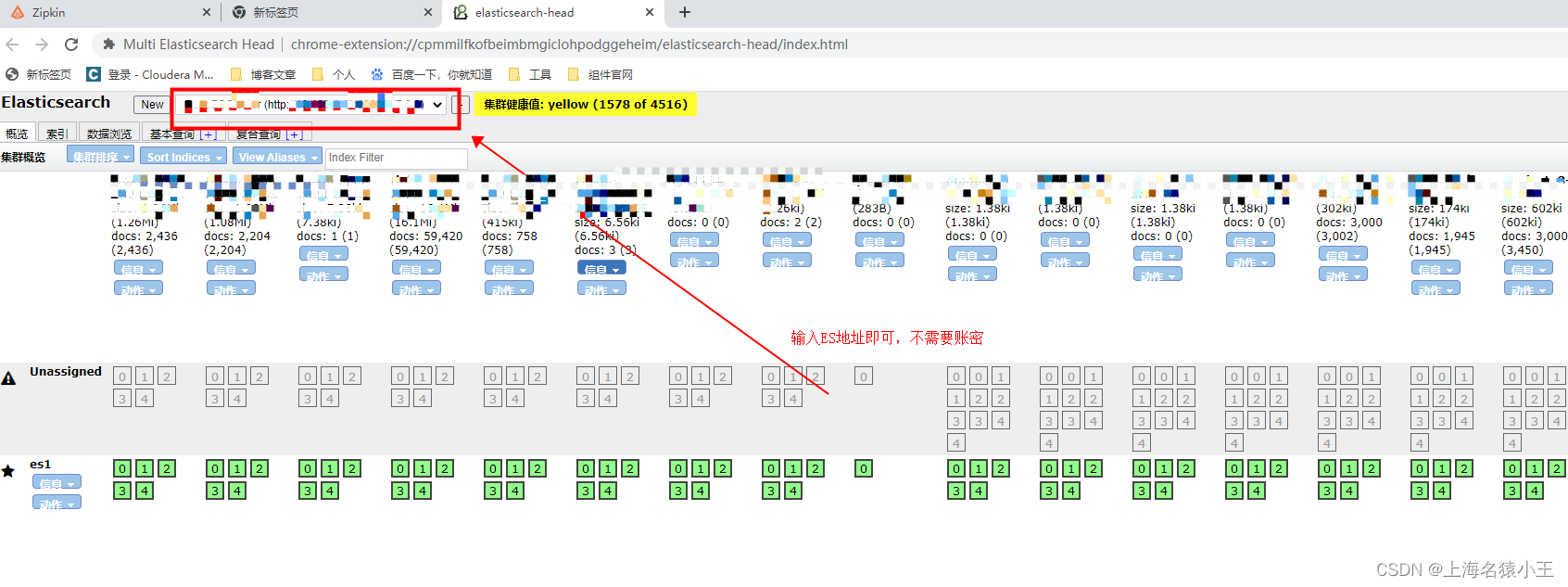
Task: Select unassigned shard 0 of the 283B index
Action: (x=864, y=376)
